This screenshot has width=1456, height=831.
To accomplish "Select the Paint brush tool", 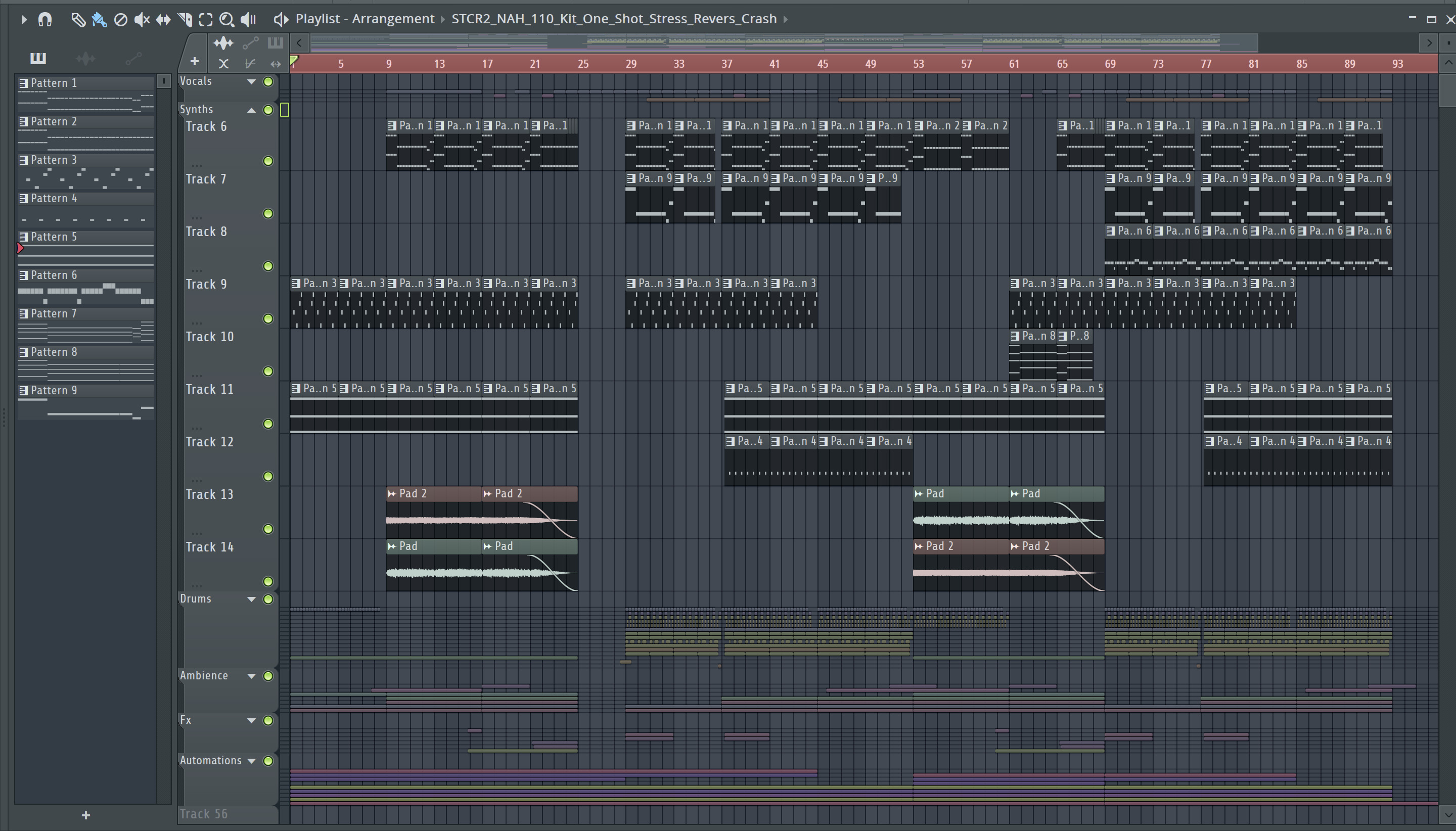I will 99,20.
